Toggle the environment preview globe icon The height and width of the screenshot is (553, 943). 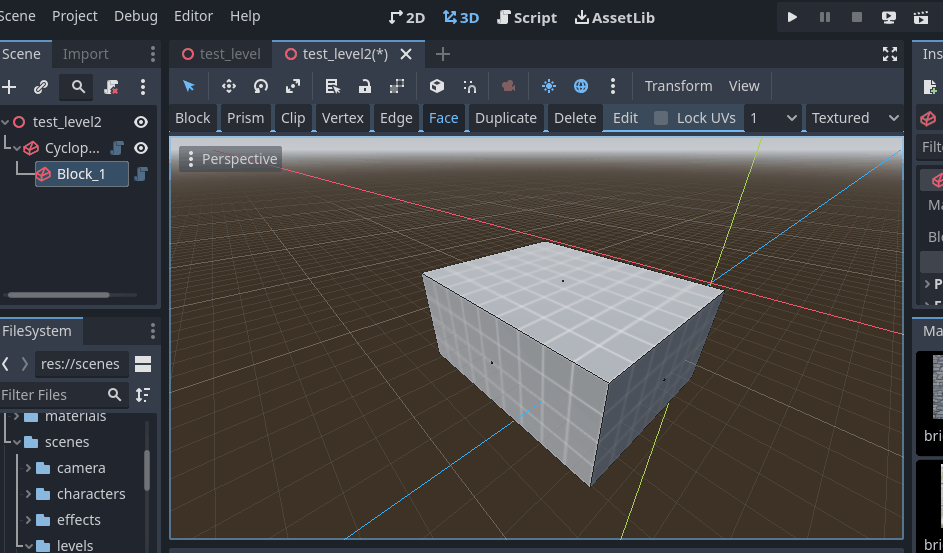pyautogui.click(x=580, y=86)
